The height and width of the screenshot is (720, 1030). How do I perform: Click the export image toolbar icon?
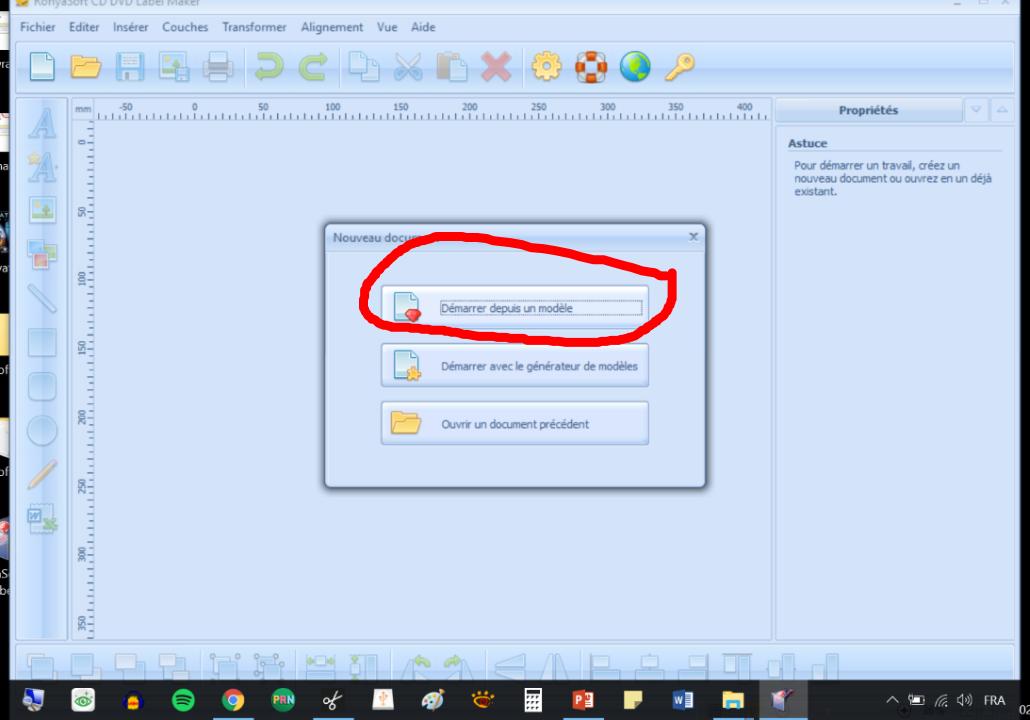point(174,67)
